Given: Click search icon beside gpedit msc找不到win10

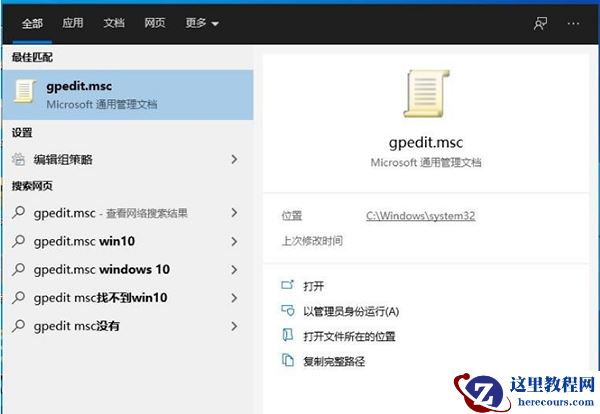Looking at the screenshot, I should tap(18, 298).
